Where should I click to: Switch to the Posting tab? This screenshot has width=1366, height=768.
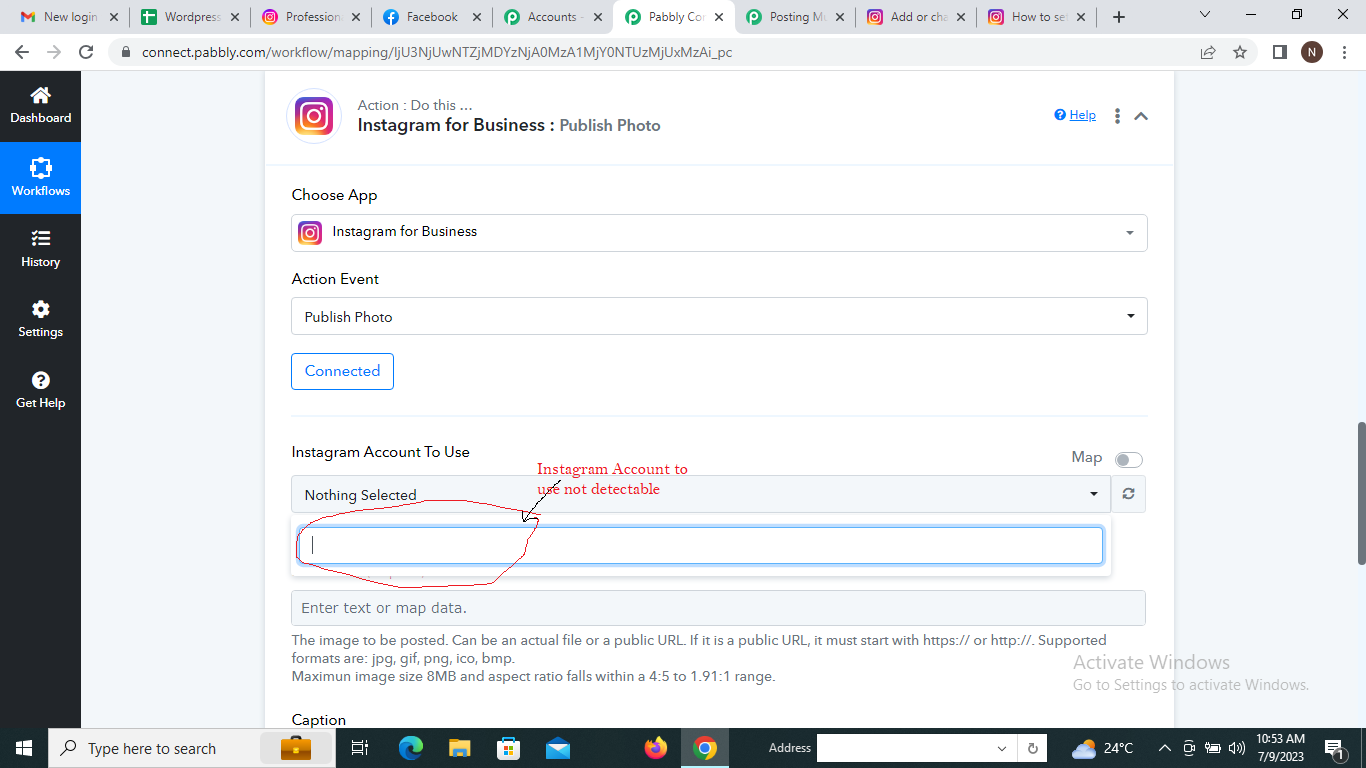(x=793, y=17)
